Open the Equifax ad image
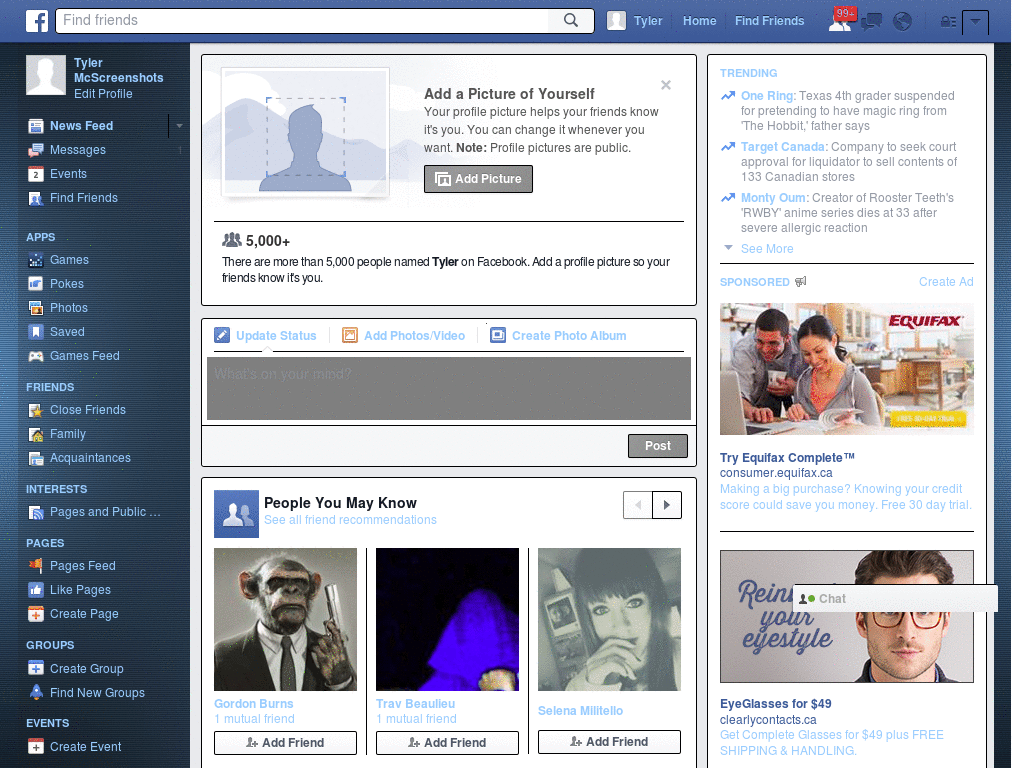 pos(846,369)
